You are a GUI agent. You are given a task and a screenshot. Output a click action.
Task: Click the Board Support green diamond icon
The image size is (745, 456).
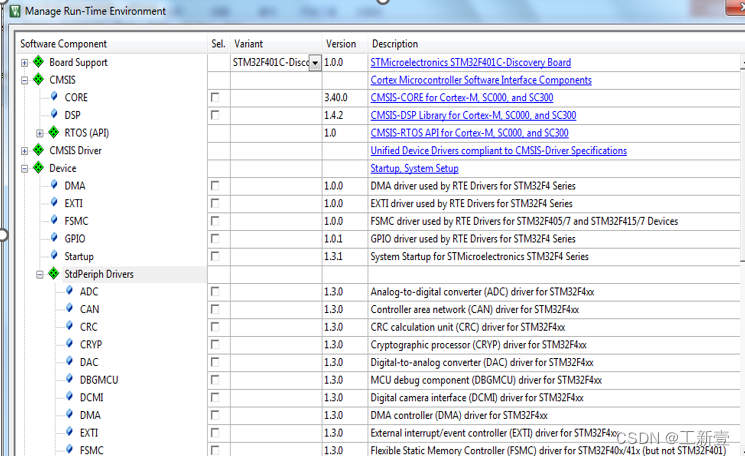pos(38,62)
